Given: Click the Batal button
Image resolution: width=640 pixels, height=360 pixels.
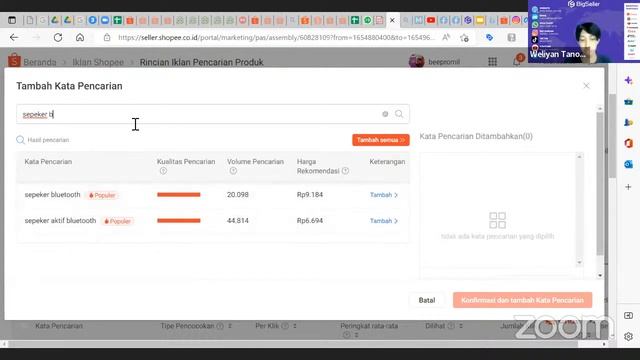Looking at the screenshot, I should click(x=427, y=300).
